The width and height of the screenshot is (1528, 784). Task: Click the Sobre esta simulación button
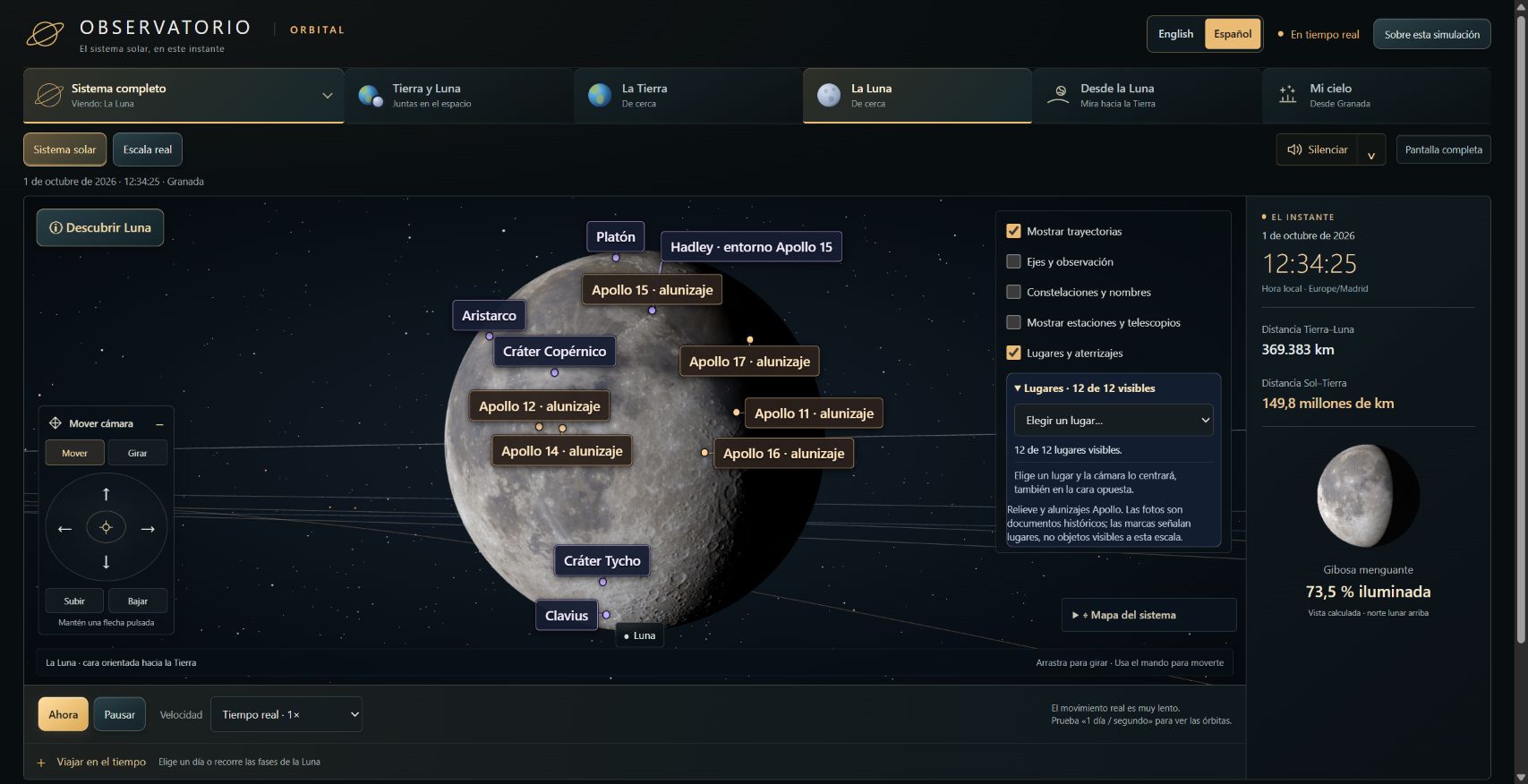click(x=1431, y=34)
